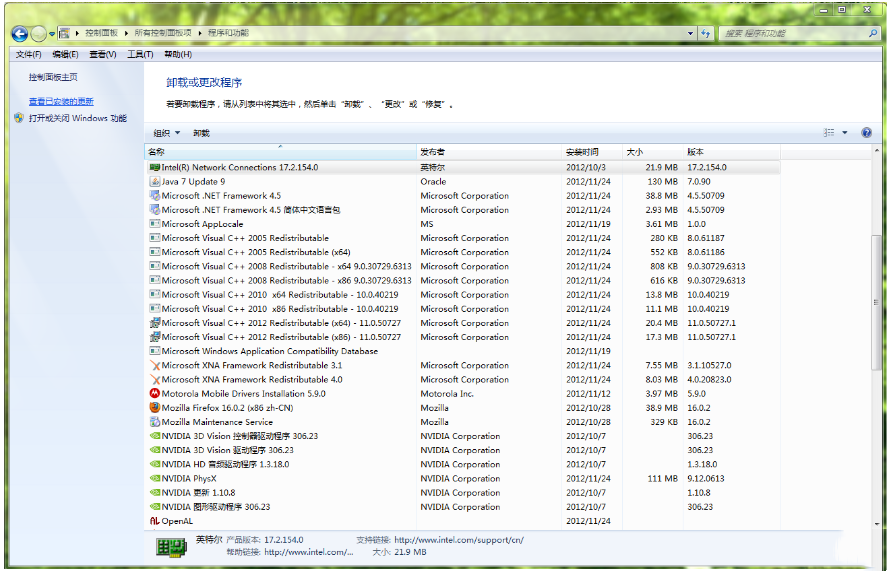Click the vertical scrollbar of program list

pyautogui.click(x=877, y=300)
